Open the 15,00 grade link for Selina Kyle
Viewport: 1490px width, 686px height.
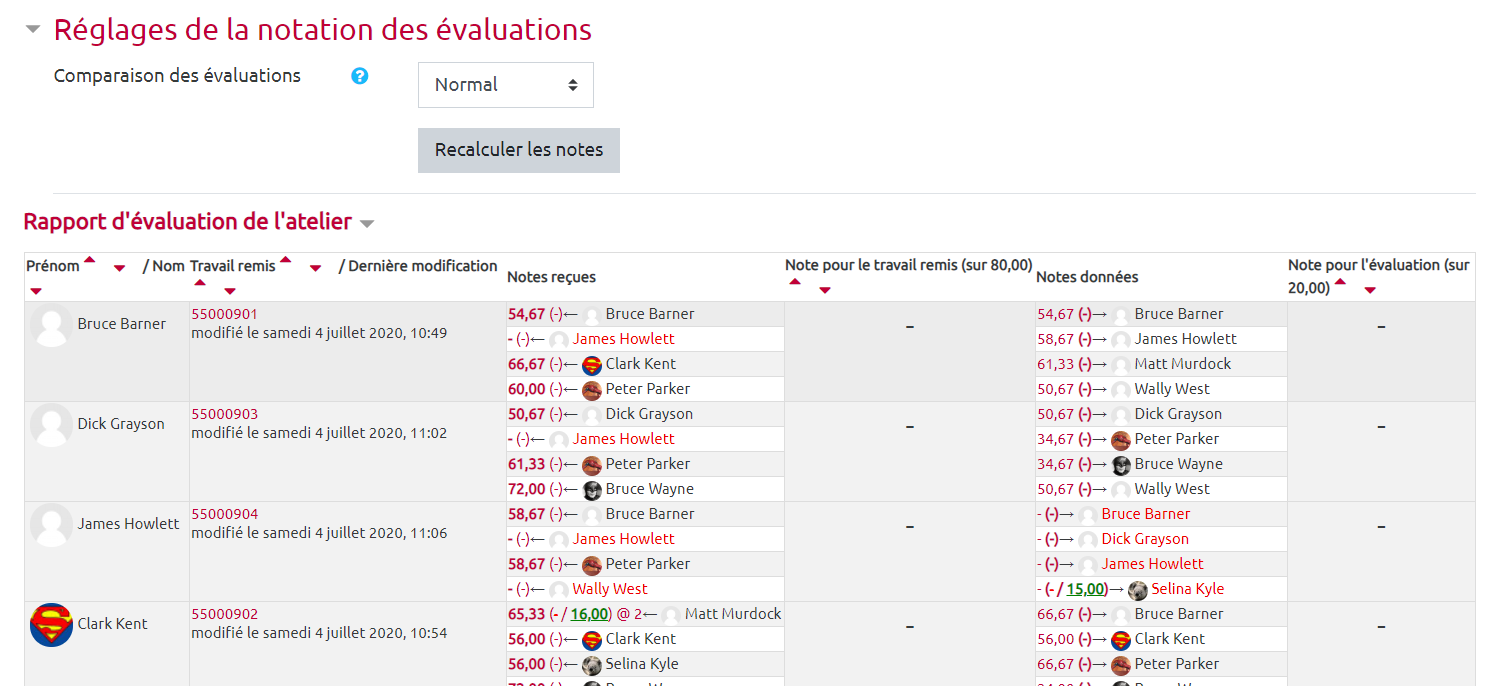coord(1085,589)
